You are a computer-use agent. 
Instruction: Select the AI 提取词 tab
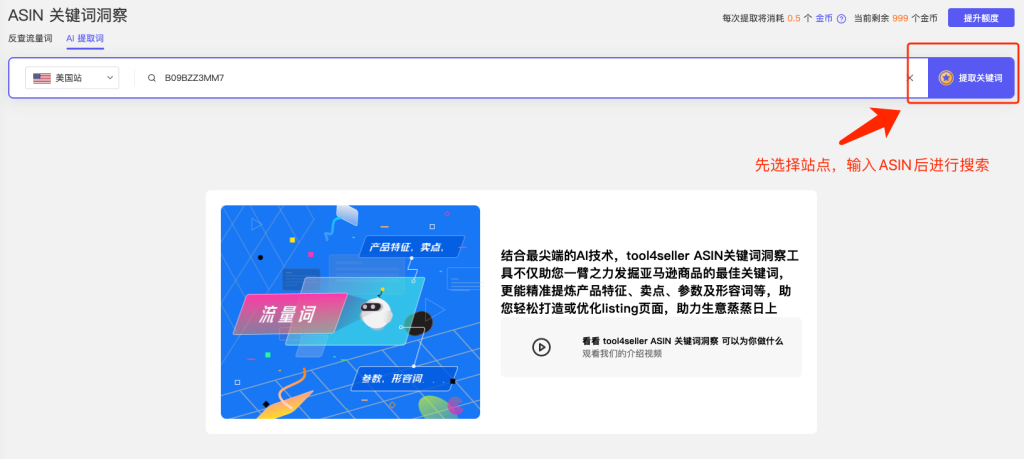pos(85,39)
